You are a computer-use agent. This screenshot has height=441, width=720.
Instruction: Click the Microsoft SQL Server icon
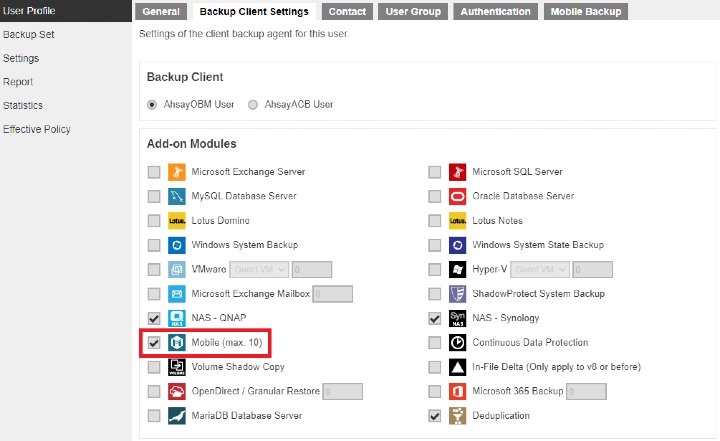point(457,172)
